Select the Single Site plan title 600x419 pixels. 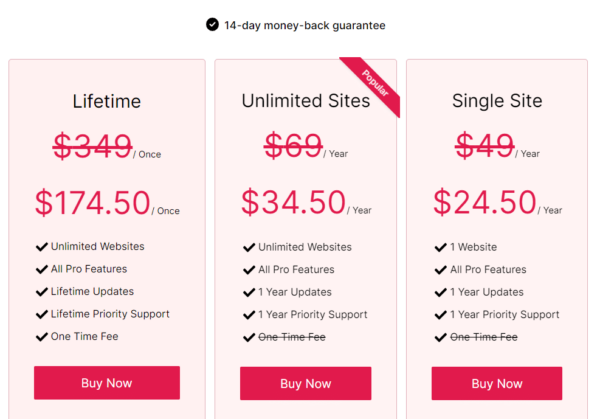pyautogui.click(x=497, y=101)
